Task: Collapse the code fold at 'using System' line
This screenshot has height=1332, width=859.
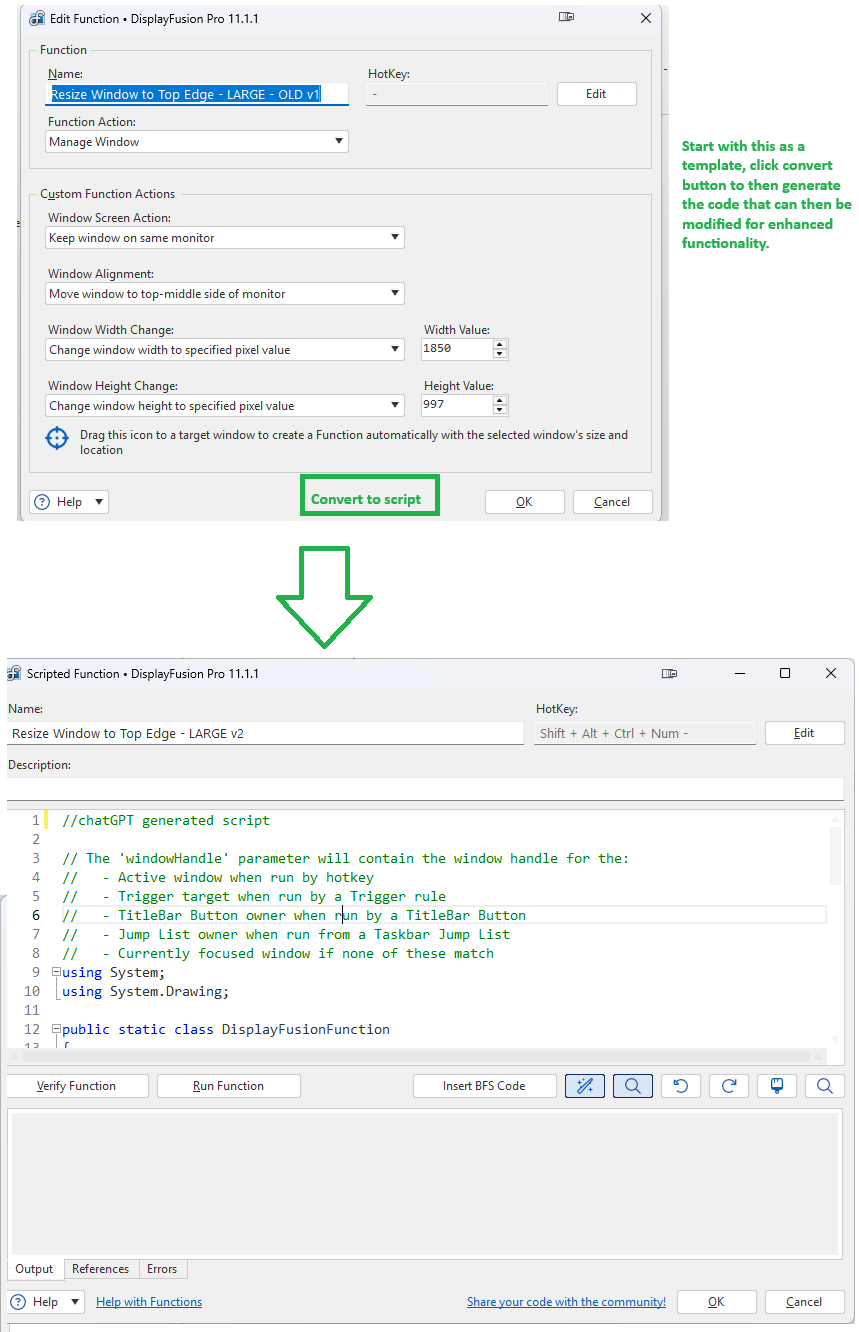Action: [56, 972]
